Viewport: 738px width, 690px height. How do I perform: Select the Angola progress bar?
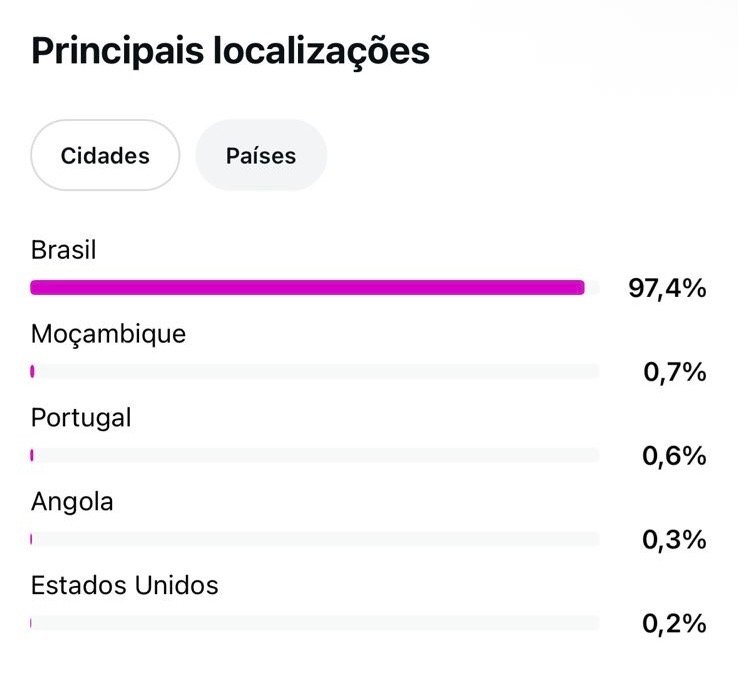[x=315, y=539]
